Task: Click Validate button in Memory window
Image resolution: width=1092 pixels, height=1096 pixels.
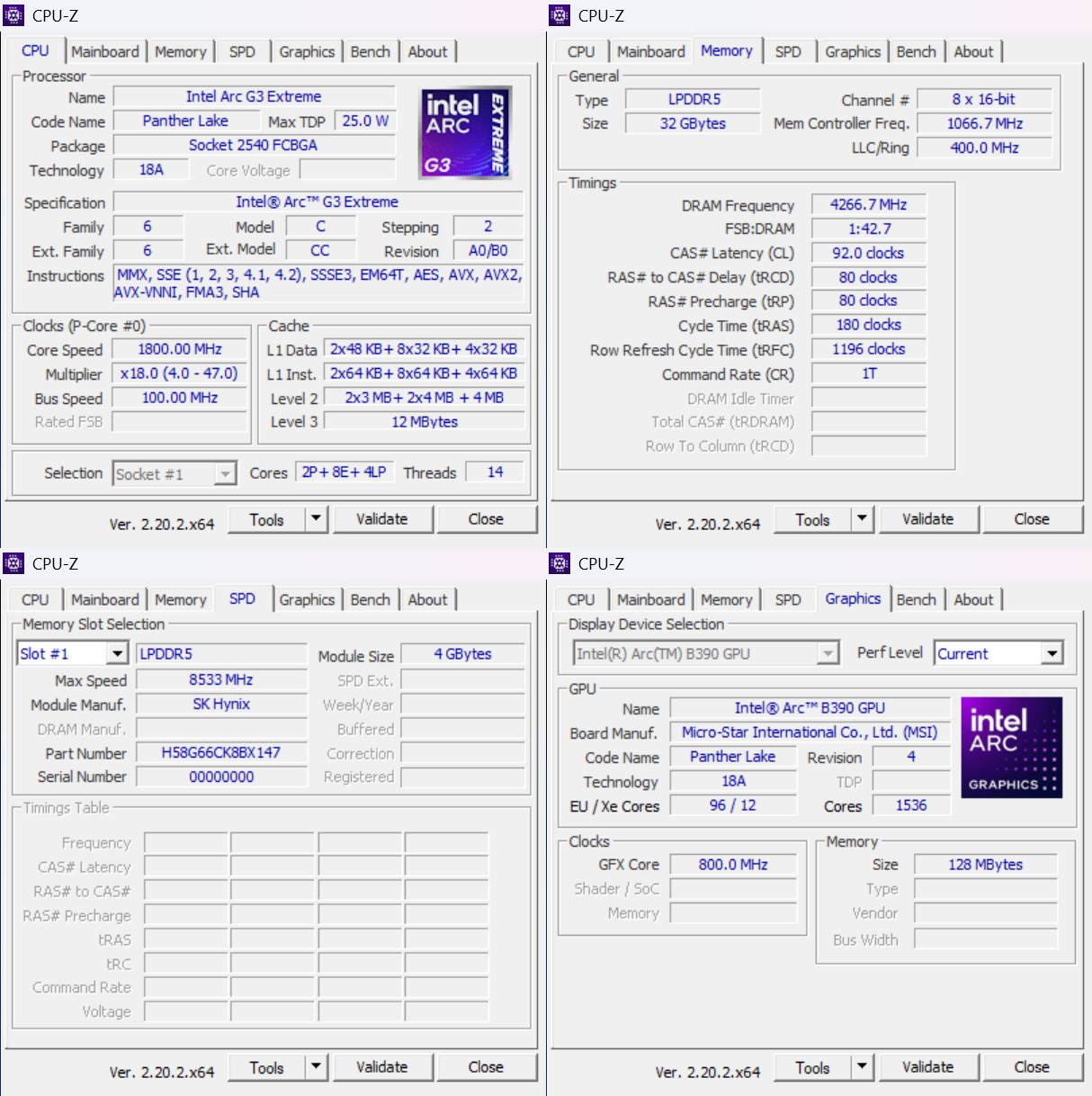Action: coord(928,518)
